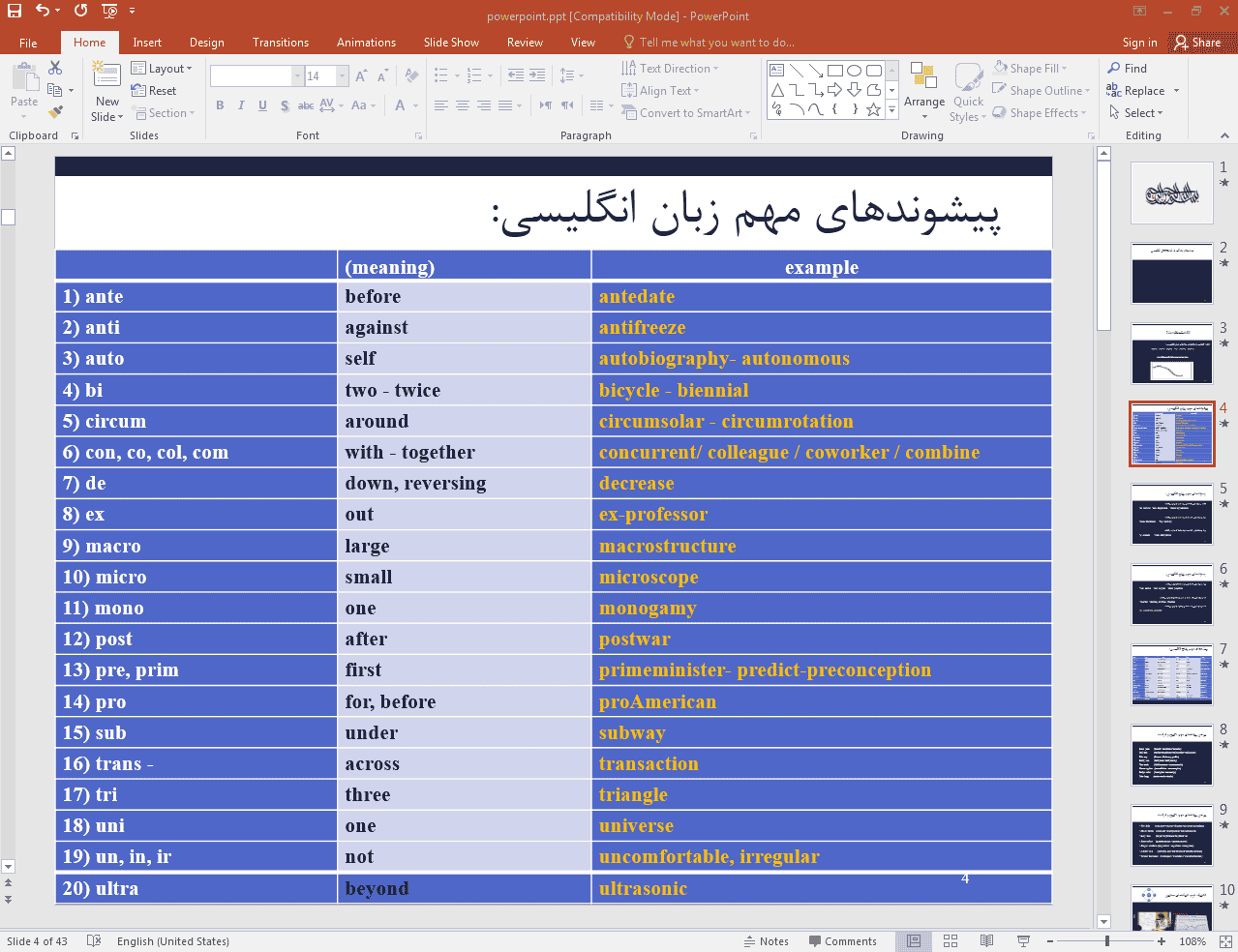Image resolution: width=1238 pixels, height=952 pixels.
Task: Select the oval shape in shapes gallery
Action: pos(854,71)
